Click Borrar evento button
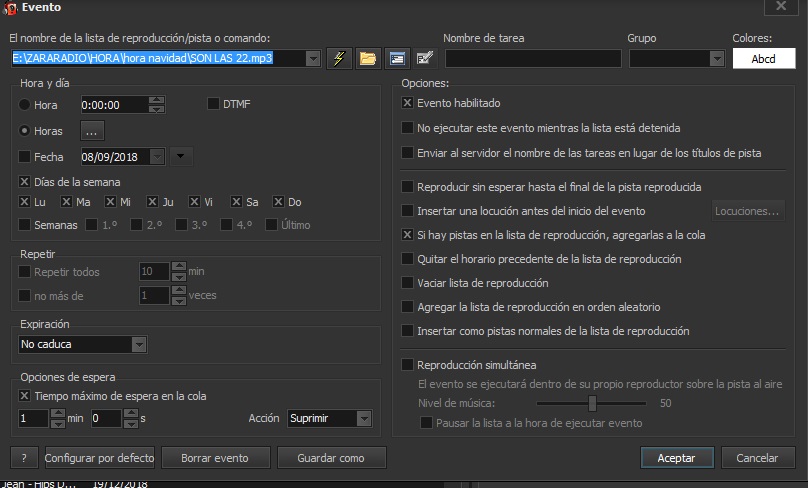 click(215, 458)
